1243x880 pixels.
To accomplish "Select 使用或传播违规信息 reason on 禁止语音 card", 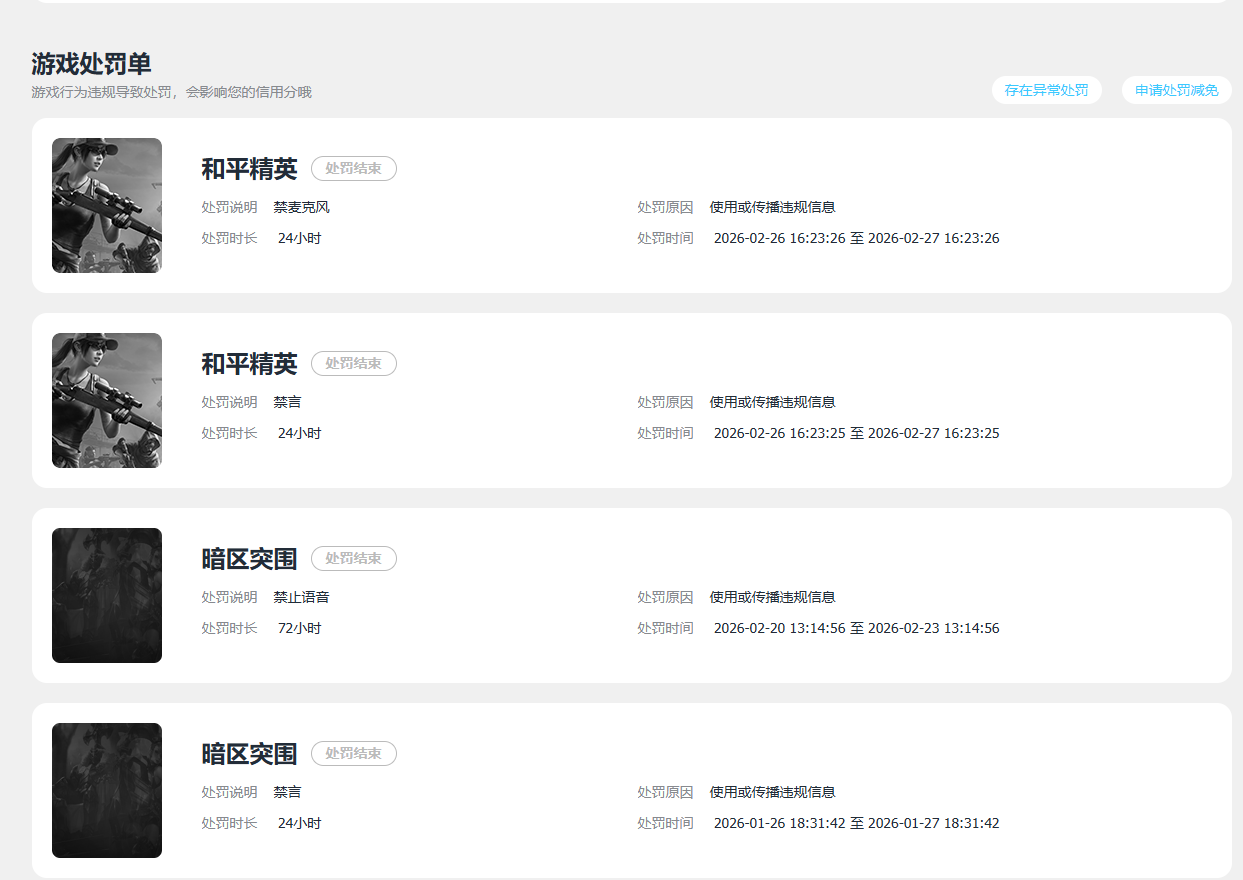I will (x=773, y=598).
